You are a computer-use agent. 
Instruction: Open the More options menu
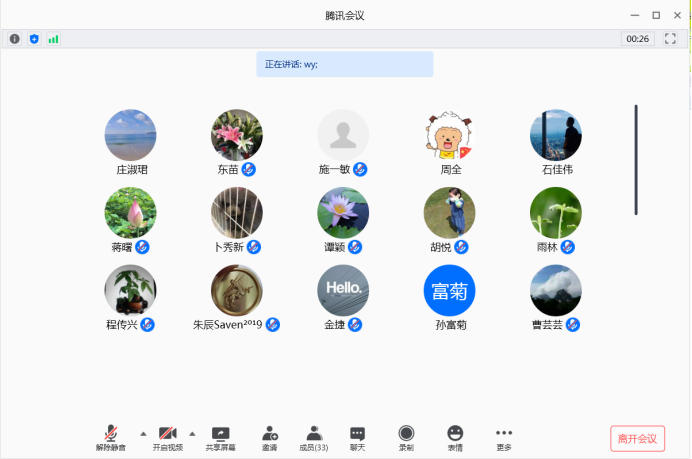pos(504,438)
